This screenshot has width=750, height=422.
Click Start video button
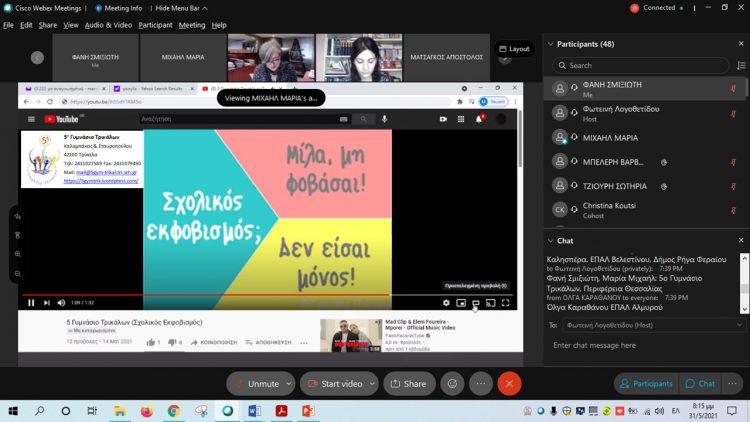[x=335, y=384]
